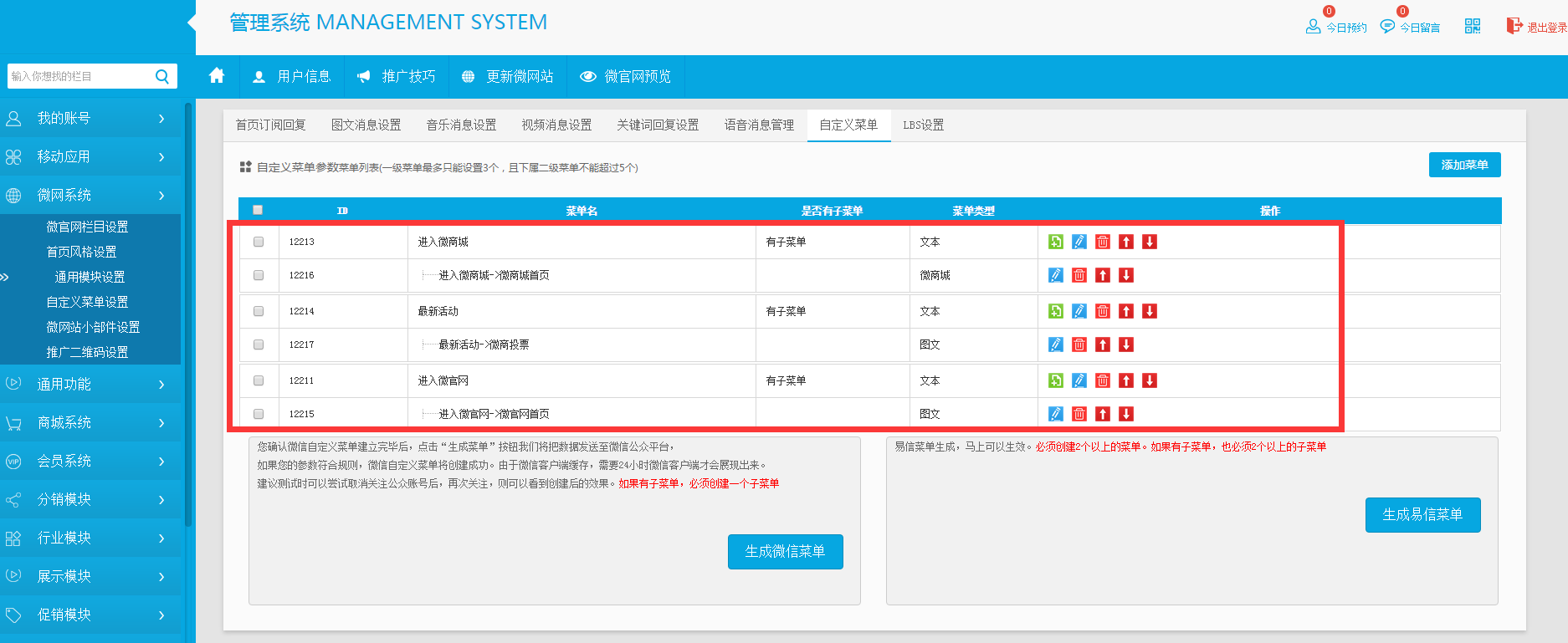The width and height of the screenshot is (1568, 643).
Task: Open 用户信息 in top navigation
Action: [x=292, y=76]
